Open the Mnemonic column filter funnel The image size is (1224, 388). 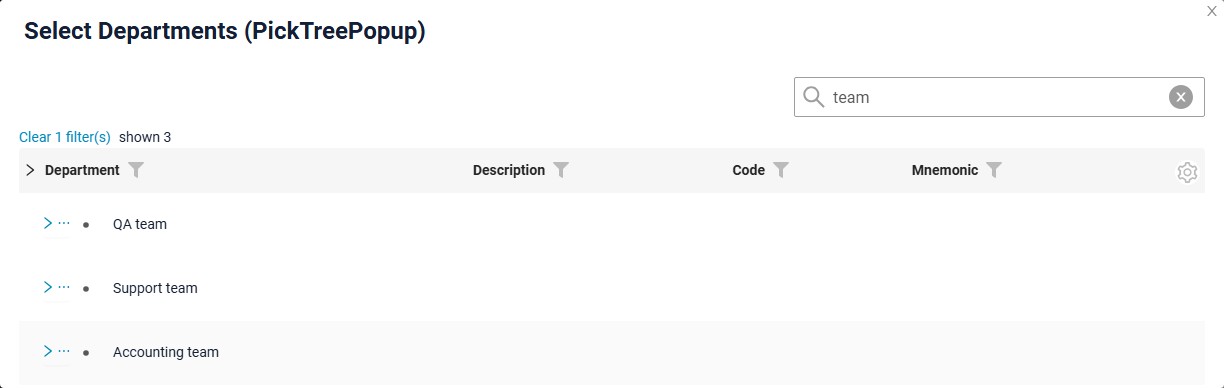(x=994, y=170)
